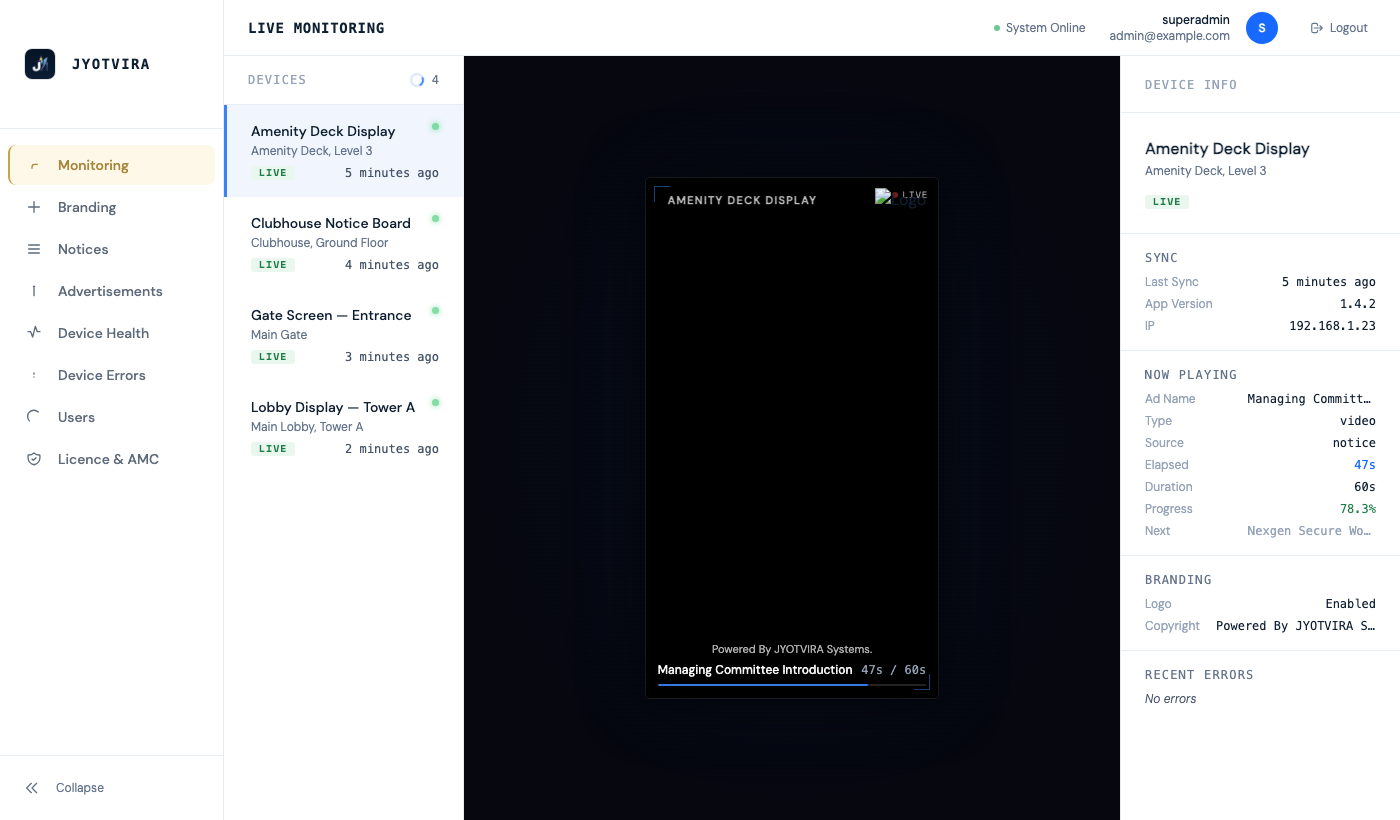This screenshot has height=820, width=1400.
Task: Click the Elapsed value 47s
Action: tap(1365, 465)
